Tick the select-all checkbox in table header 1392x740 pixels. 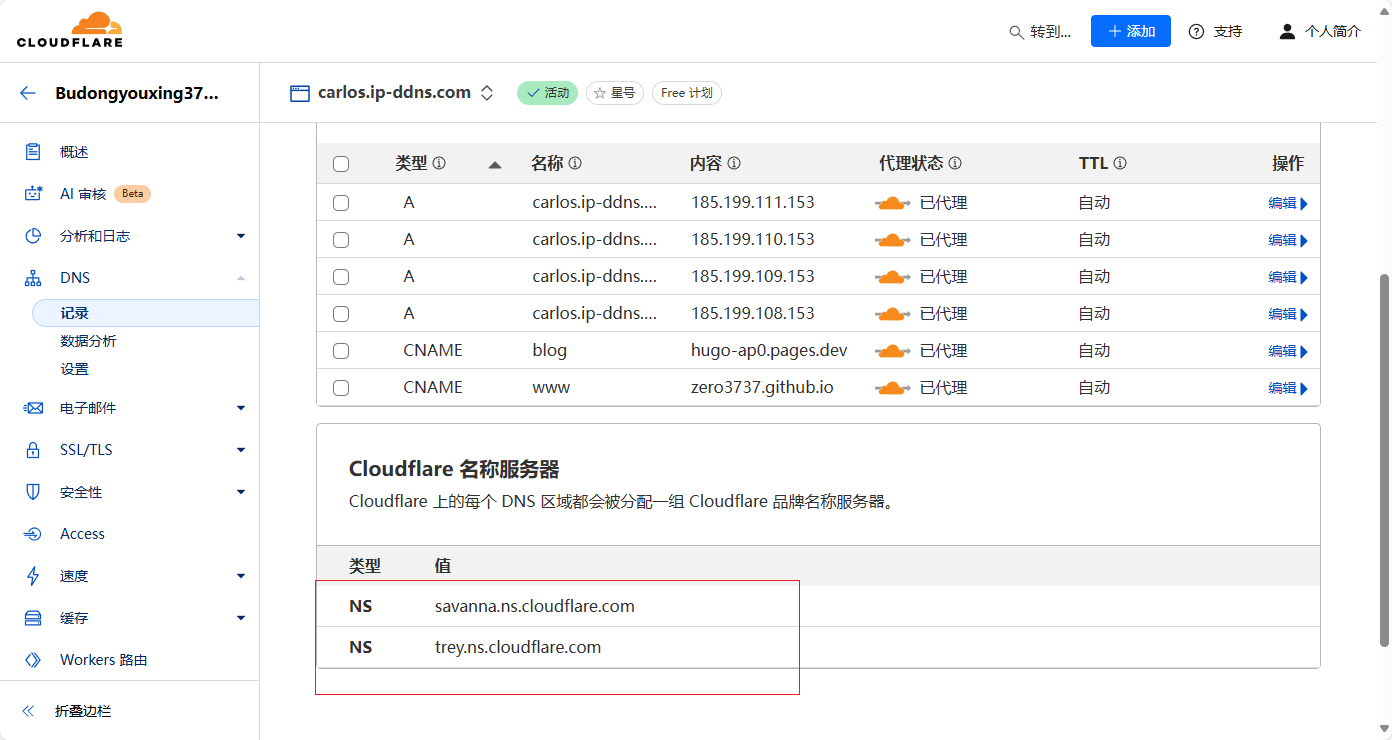tap(341, 164)
